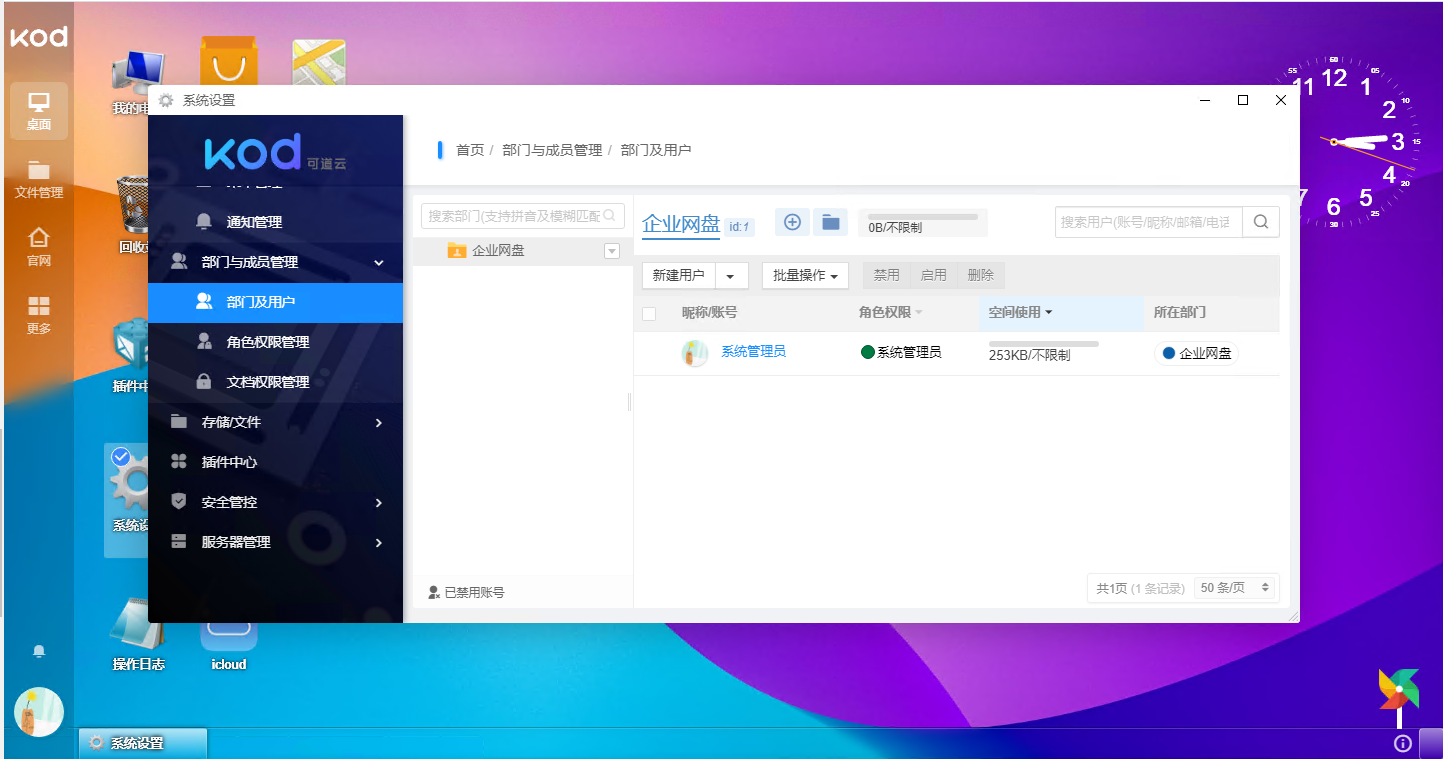Screen dimensions: 1443x759
Task: Open the dropdown arrow on 企业网盘 tree row
Action: coord(612,251)
